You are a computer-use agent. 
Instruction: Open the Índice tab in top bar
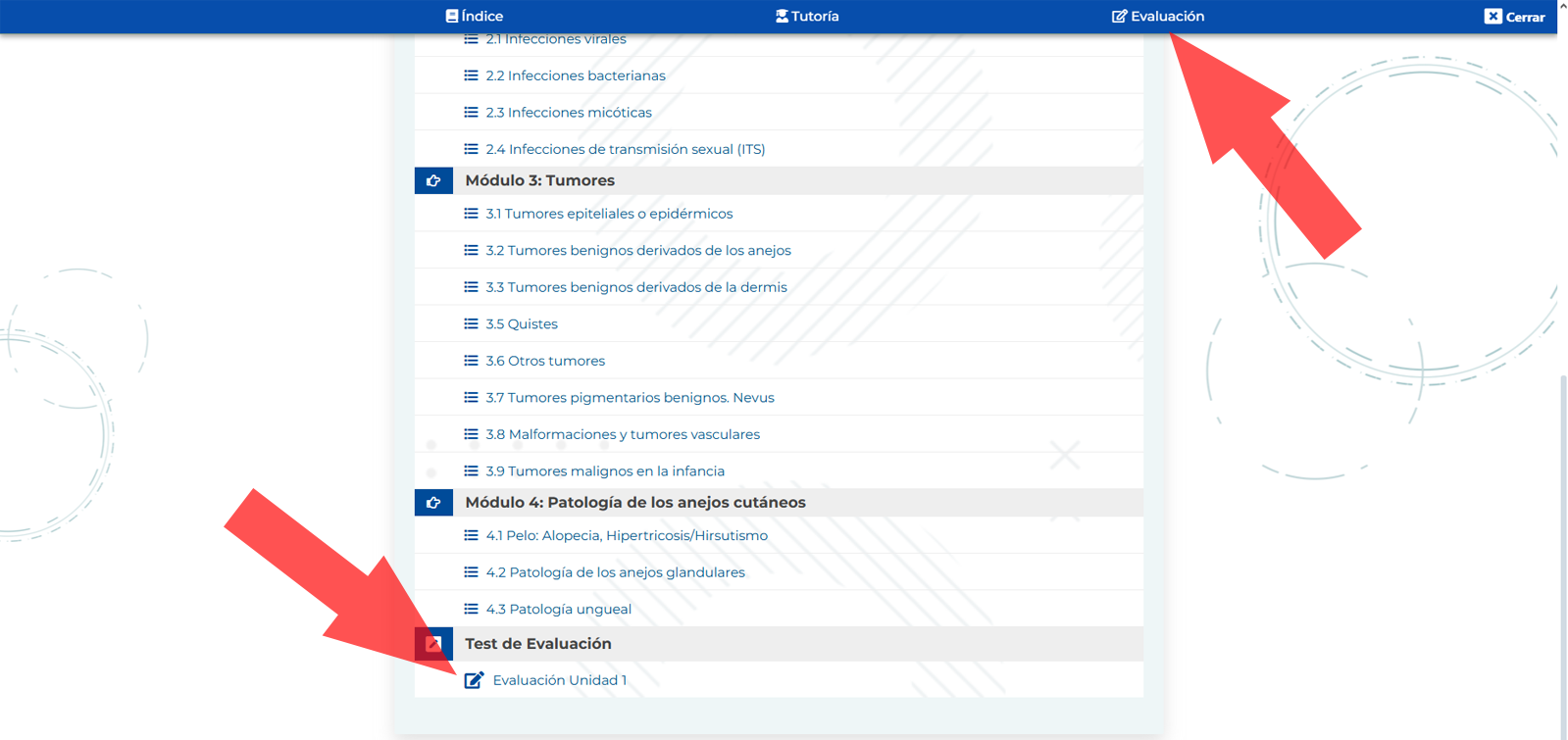[x=475, y=16]
